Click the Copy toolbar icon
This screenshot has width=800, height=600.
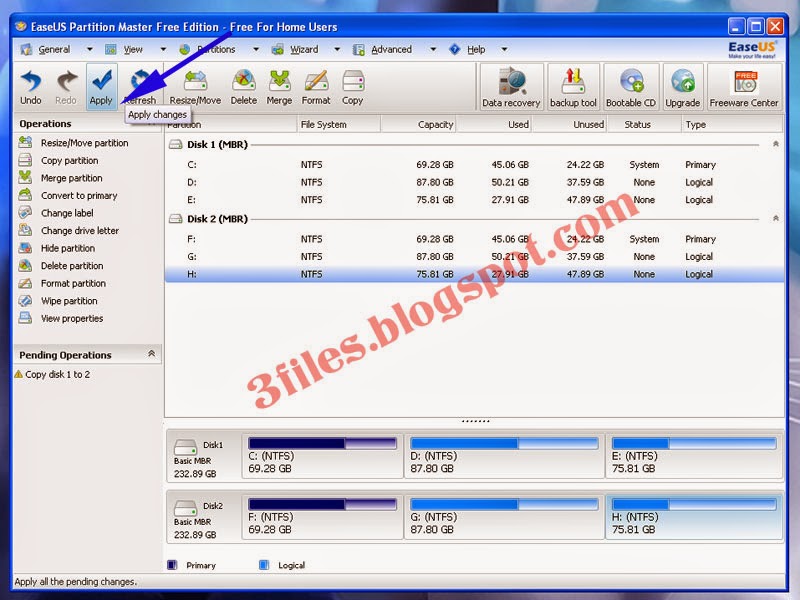pos(353,87)
